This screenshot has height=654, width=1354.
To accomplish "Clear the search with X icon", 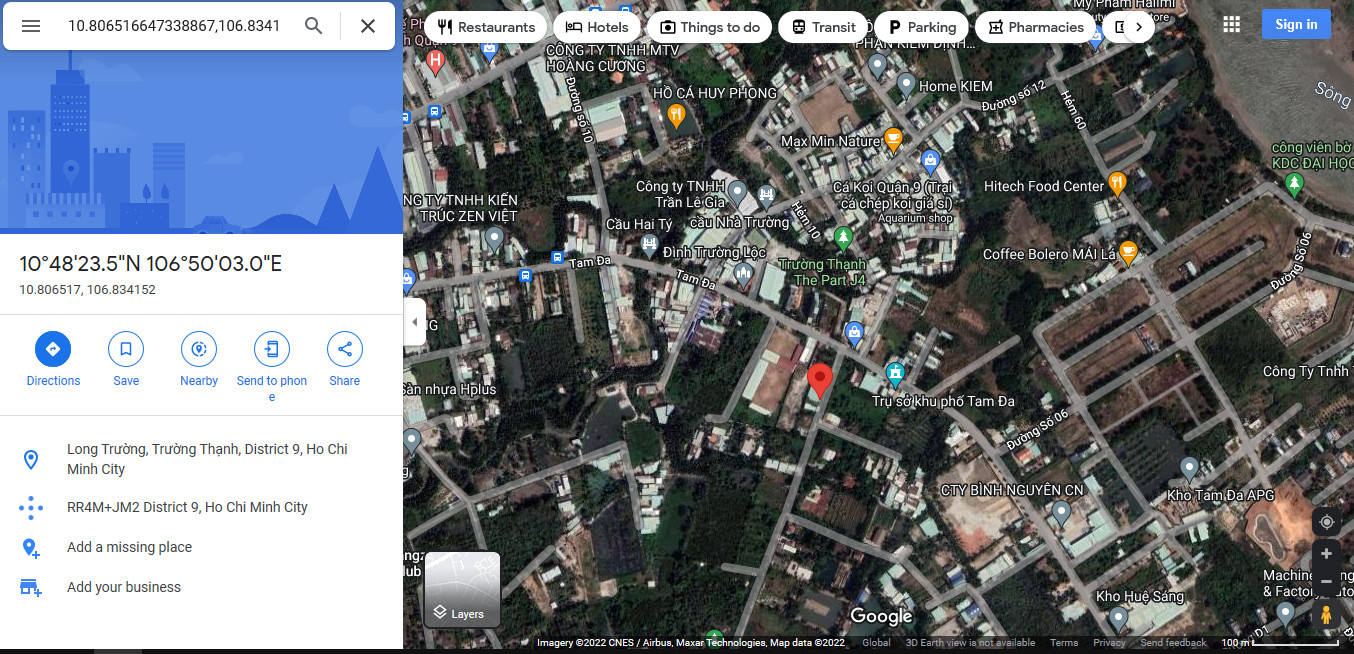I will 368,26.
